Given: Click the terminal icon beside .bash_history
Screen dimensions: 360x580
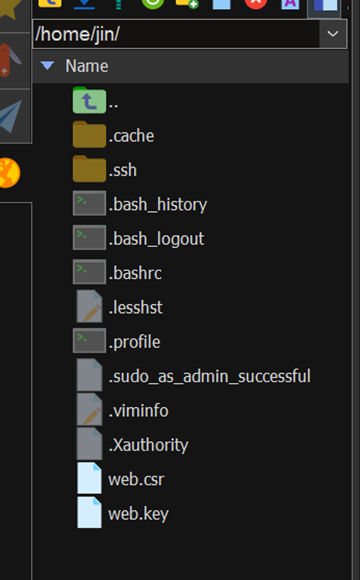Looking at the screenshot, I should click(x=89, y=203).
